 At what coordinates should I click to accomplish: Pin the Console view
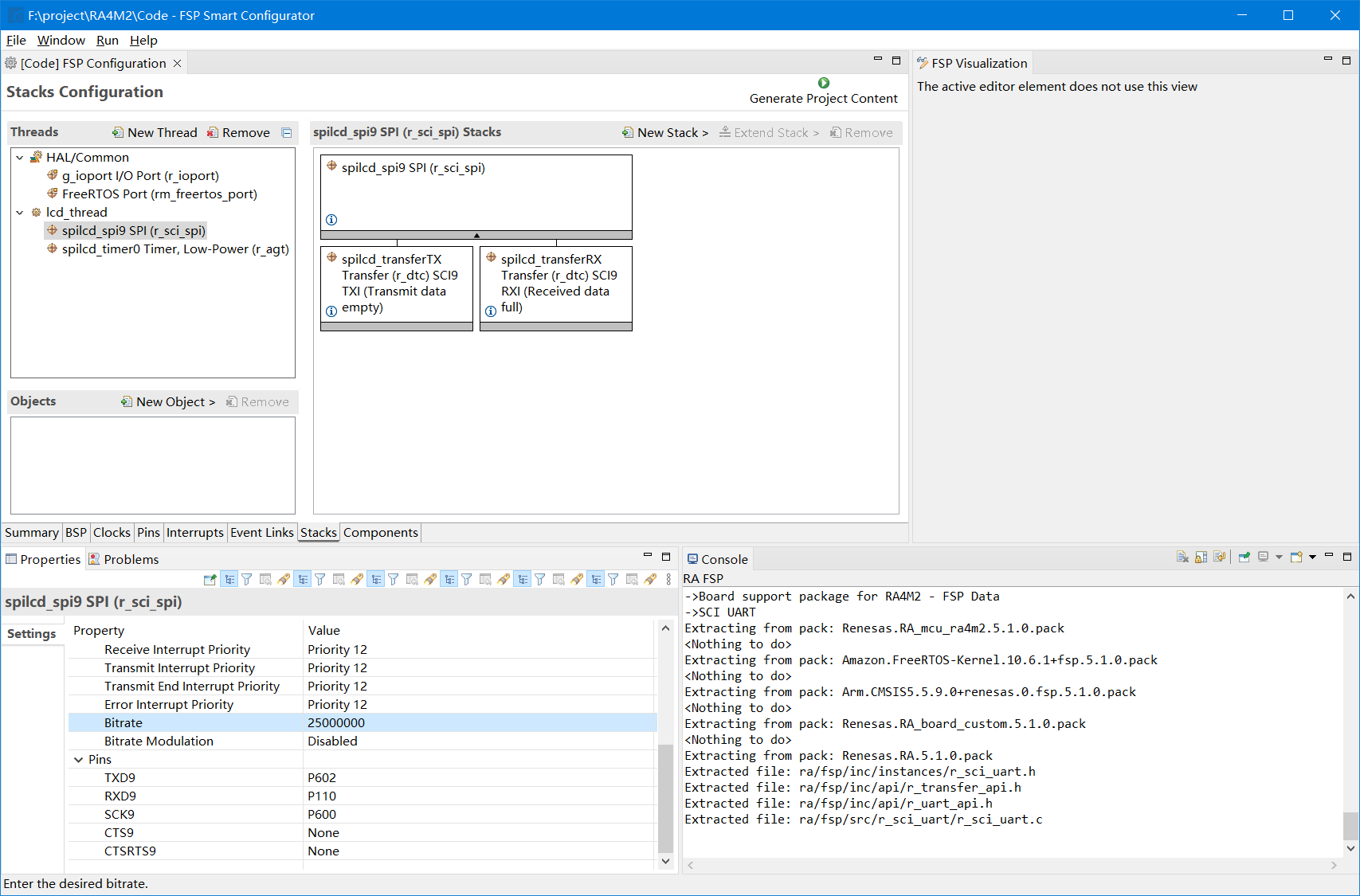pyautogui.click(x=1244, y=557)
